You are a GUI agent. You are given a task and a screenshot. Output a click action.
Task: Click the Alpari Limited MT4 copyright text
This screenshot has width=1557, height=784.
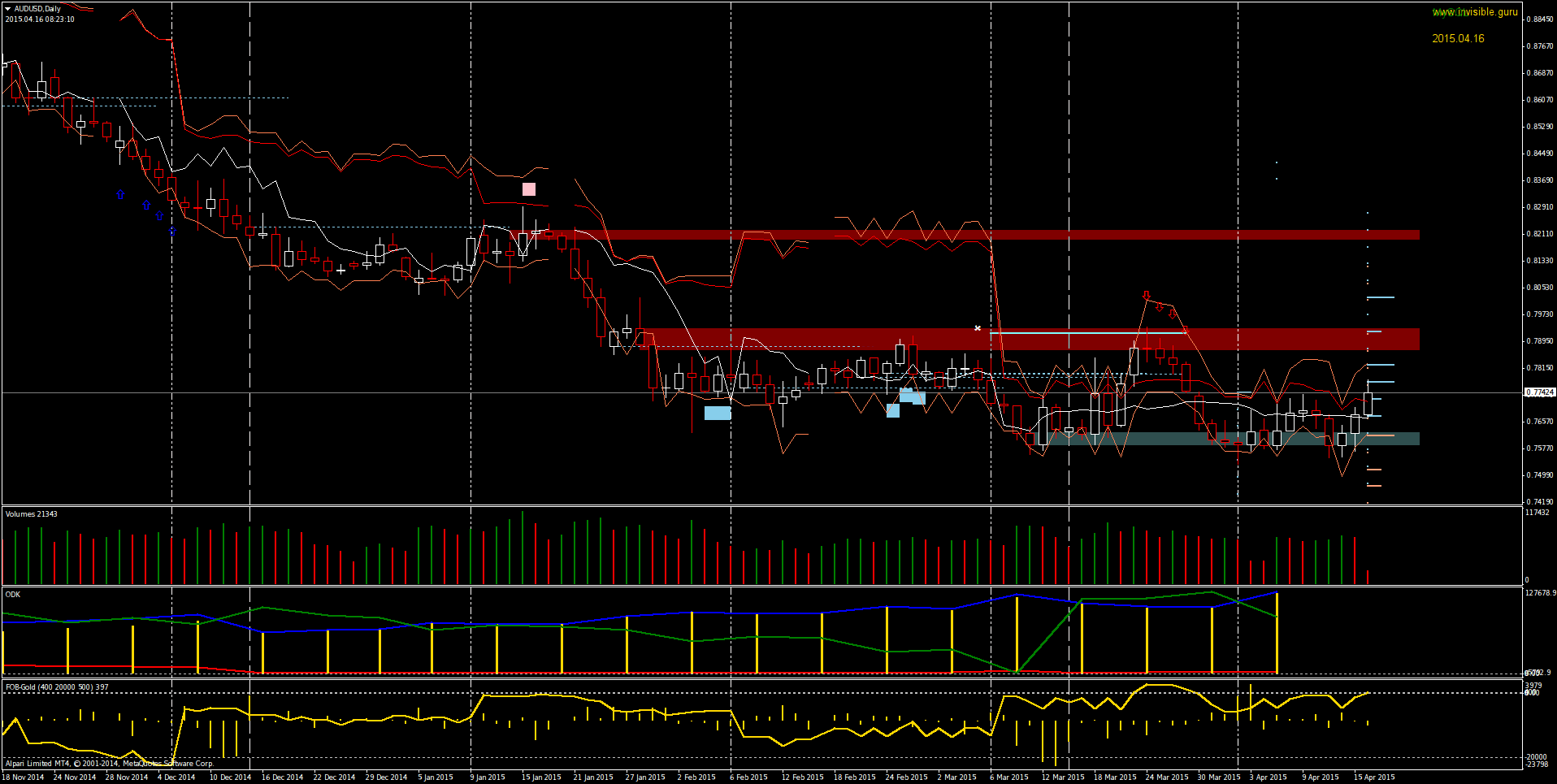[x=109, y=764]
